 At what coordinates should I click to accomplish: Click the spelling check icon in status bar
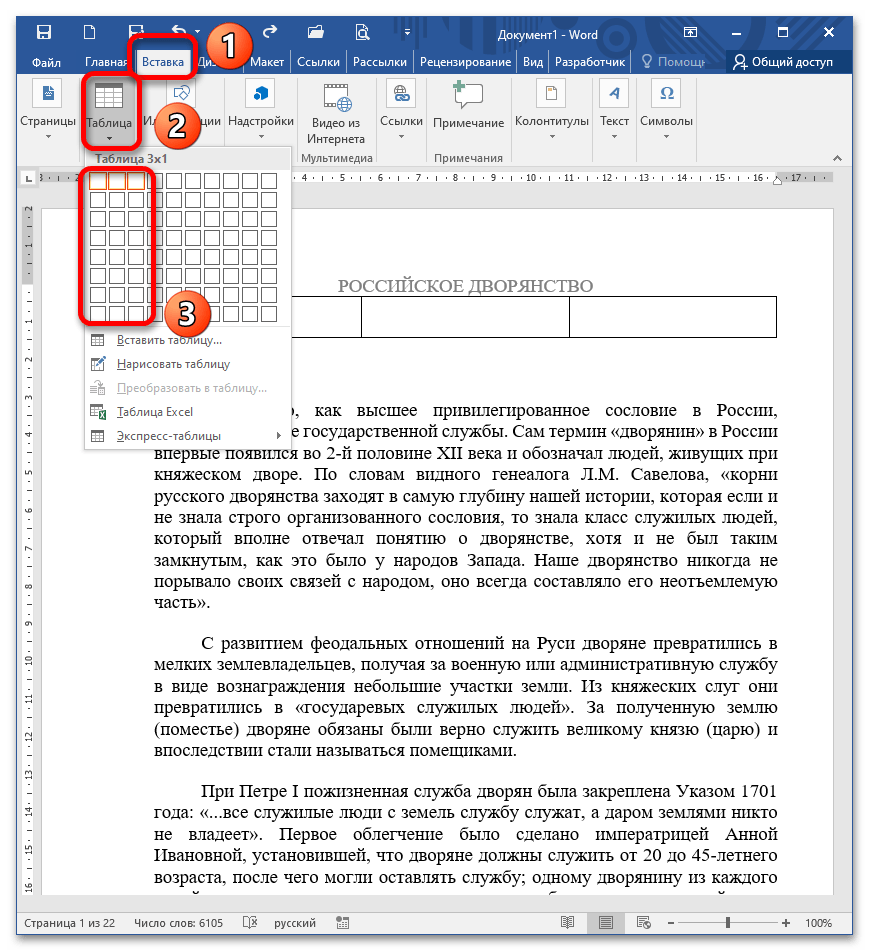[250, 923]
